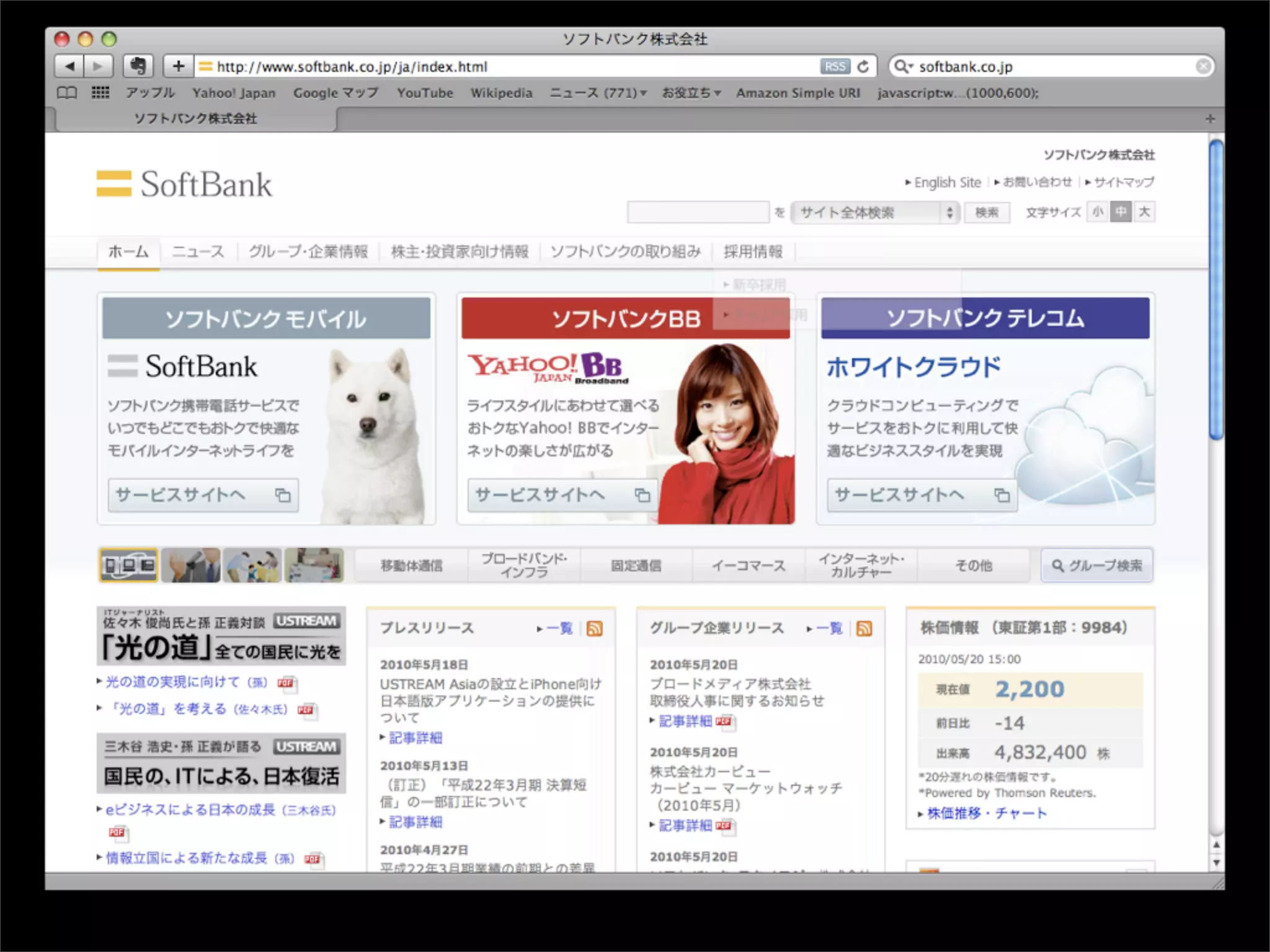Open the サイト全体検索 dropdown

[x=876, y=213]
